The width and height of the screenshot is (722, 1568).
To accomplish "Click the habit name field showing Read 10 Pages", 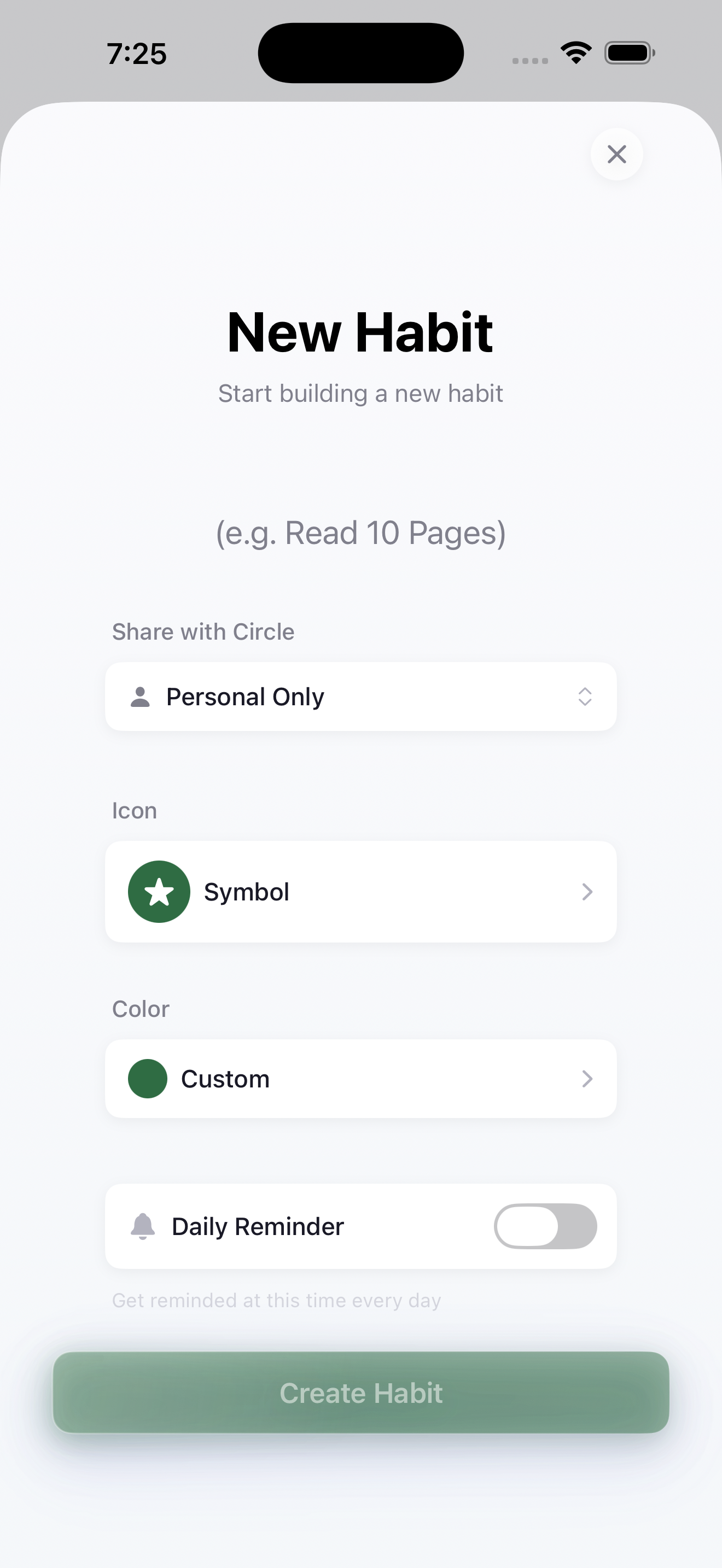I will click(360, 532).
